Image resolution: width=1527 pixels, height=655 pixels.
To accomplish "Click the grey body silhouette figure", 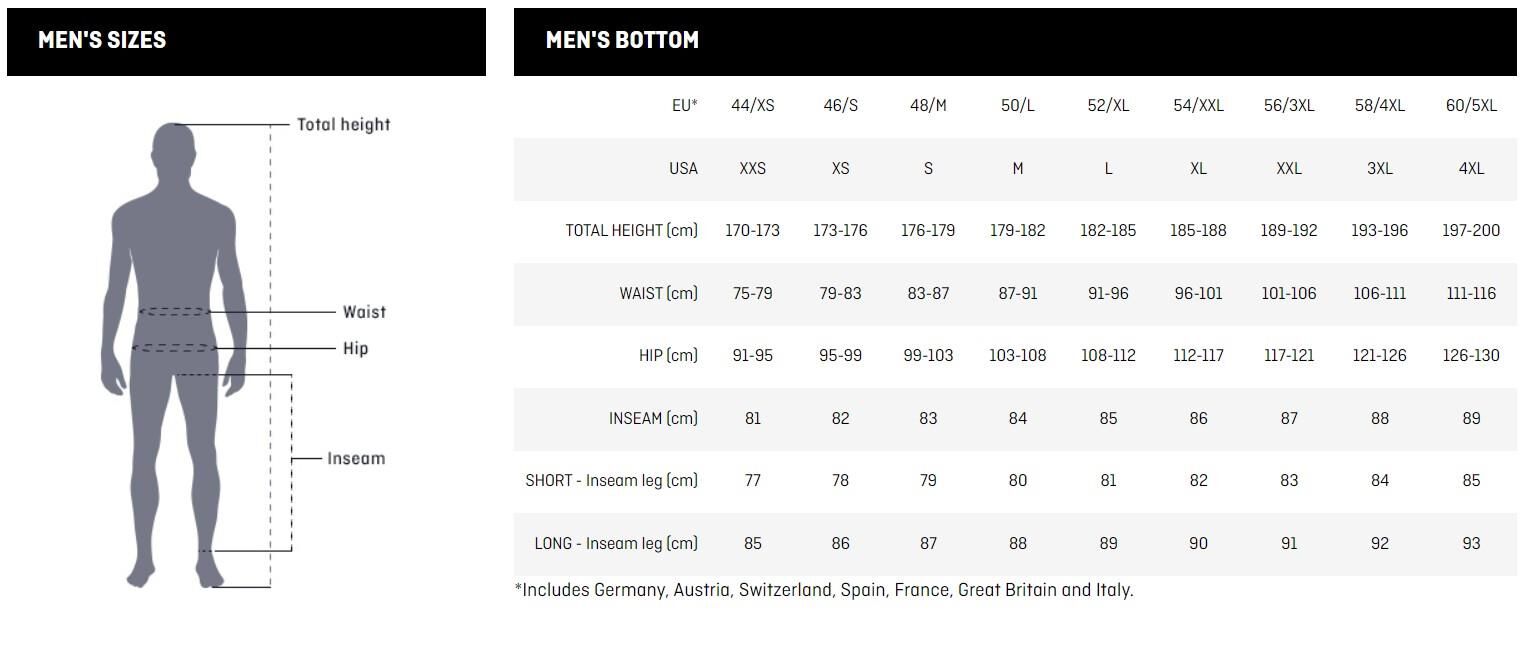I will [174, 350].
